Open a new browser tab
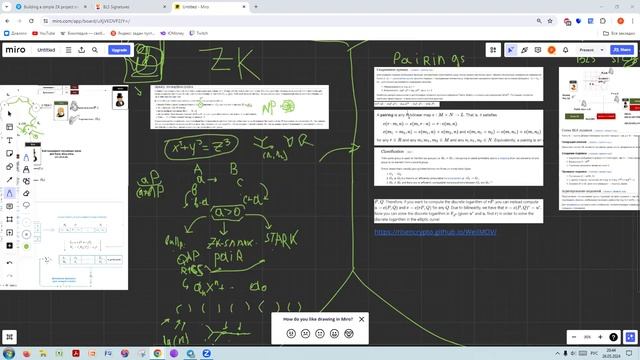The width and height of the screenshot is (640, 360). coord(256,7)
